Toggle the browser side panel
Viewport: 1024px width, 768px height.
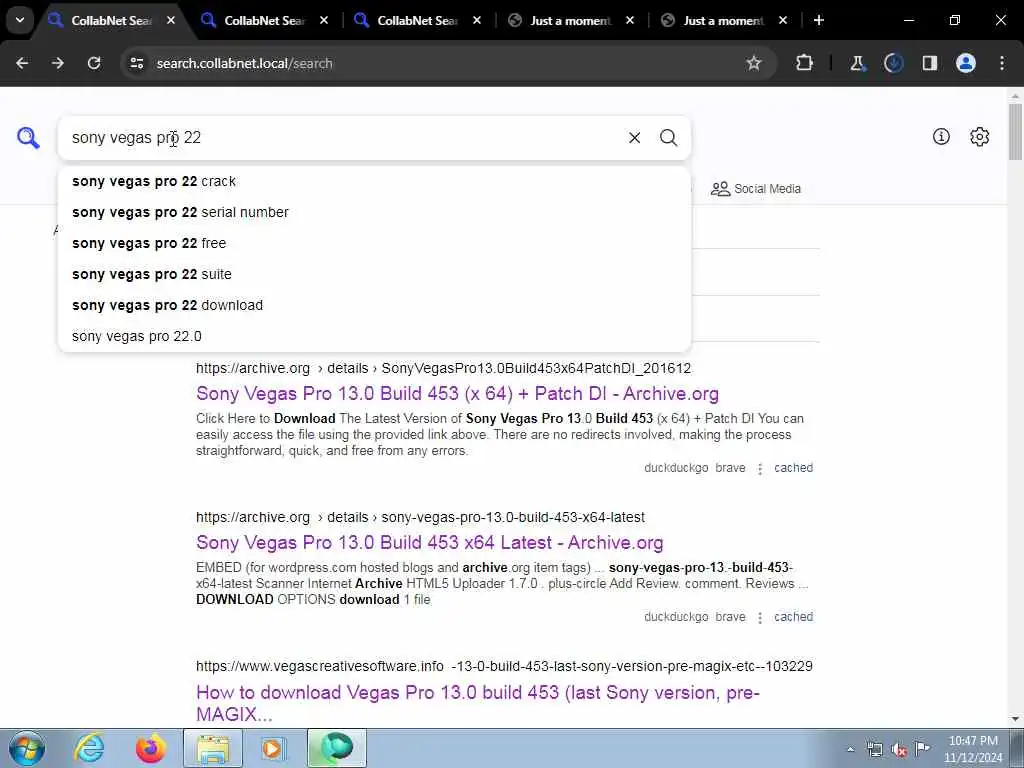pyautogui.click(x=929, y=63)
